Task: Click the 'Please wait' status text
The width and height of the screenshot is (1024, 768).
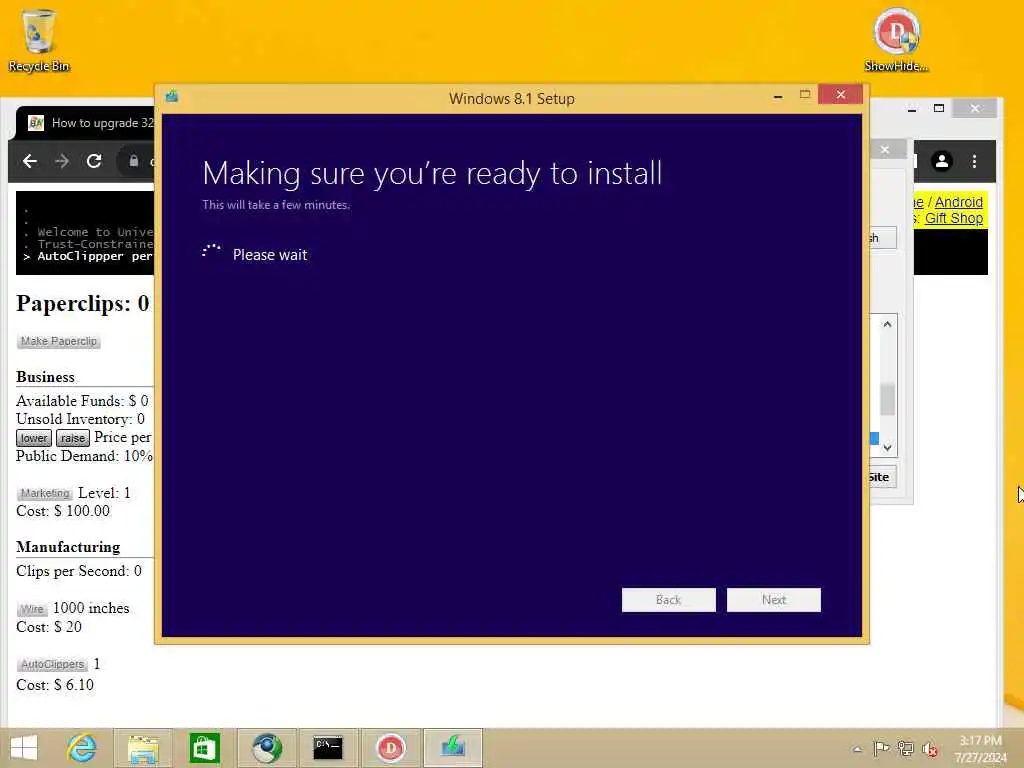Action: [x=270, y=255]
